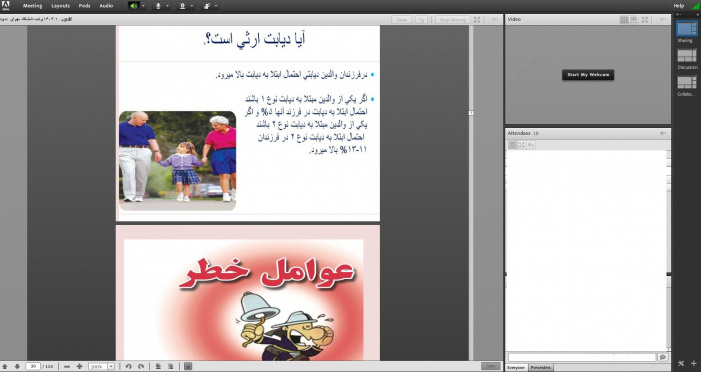Switch to the Collaboration layout thumbnail

pyautogui.click(x=687, y=83)
